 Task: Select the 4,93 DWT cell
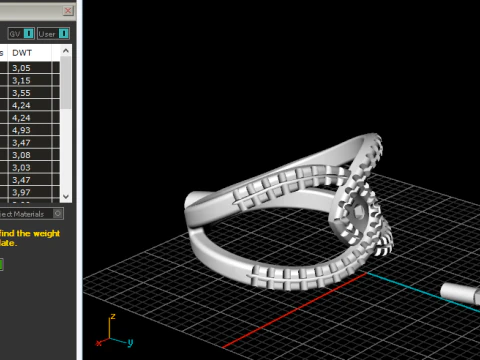click(x=30, y=130)
